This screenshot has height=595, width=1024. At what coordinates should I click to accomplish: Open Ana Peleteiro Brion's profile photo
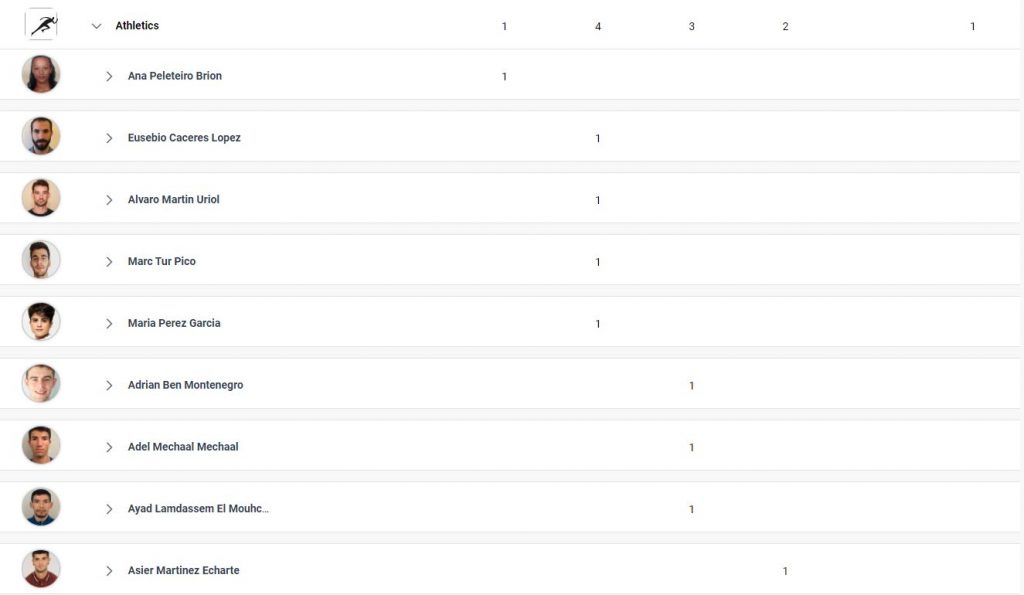pyautogui.click(x=41, y=74)
